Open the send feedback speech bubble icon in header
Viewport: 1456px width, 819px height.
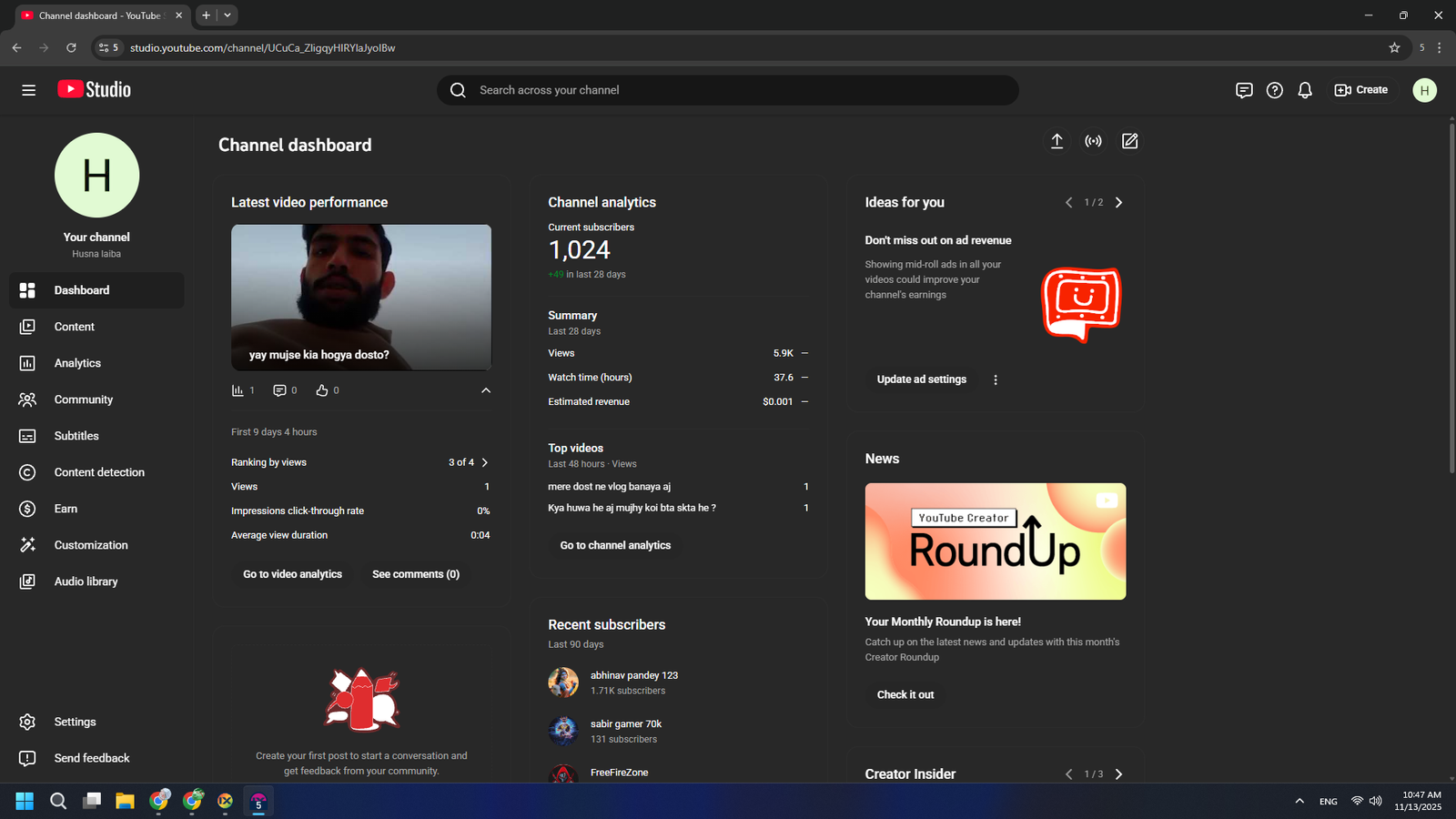1244,90
